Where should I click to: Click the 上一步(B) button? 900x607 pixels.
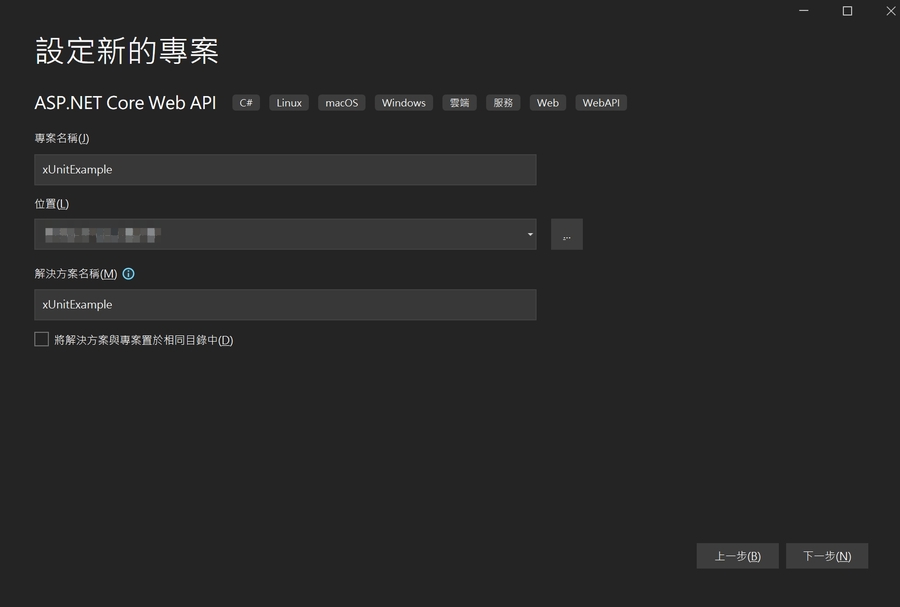(737, 555)
